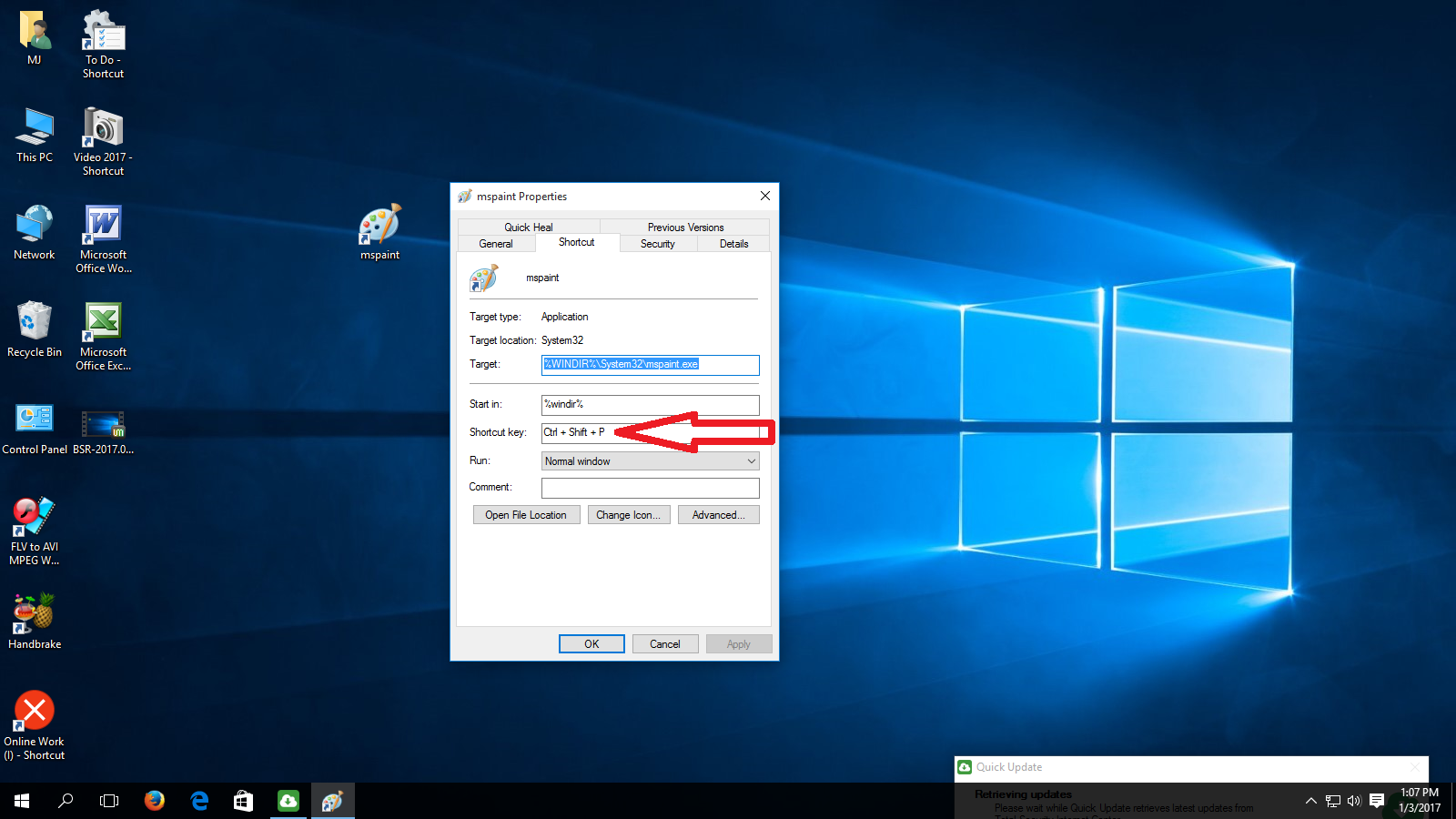Open the green Quick Update taskbar app

(288, 801)
